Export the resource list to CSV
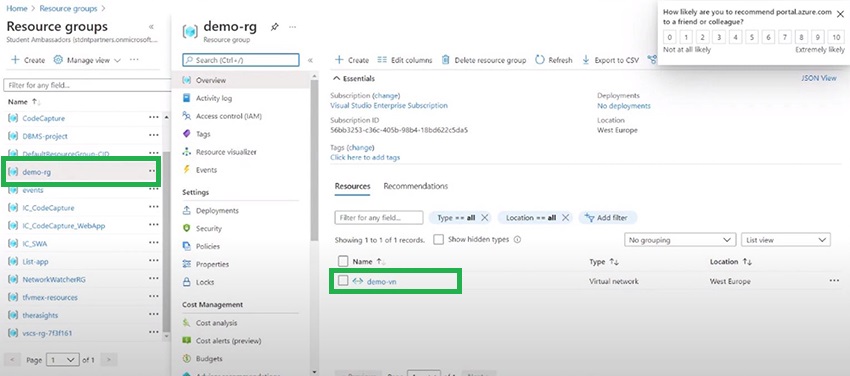Viewport: 850px width, 376px height. pyautogui.click(x=610, y=60)
